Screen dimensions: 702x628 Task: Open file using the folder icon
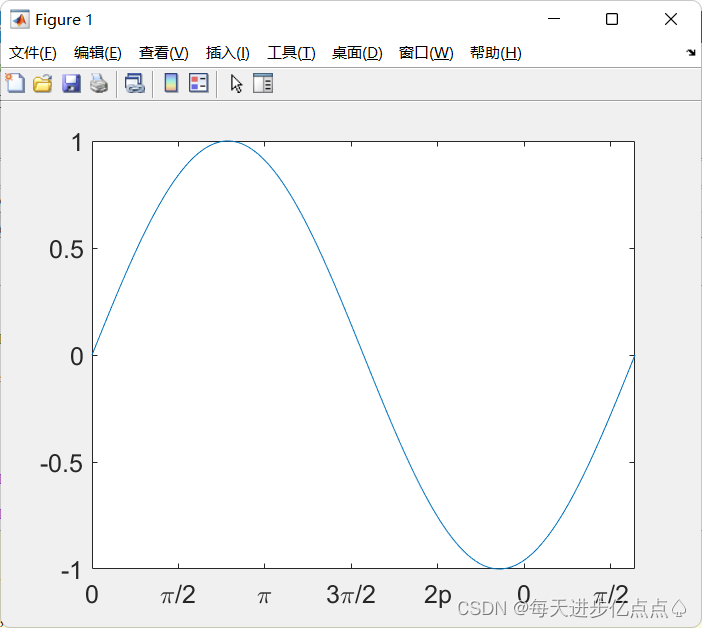(x=43, y=84)
